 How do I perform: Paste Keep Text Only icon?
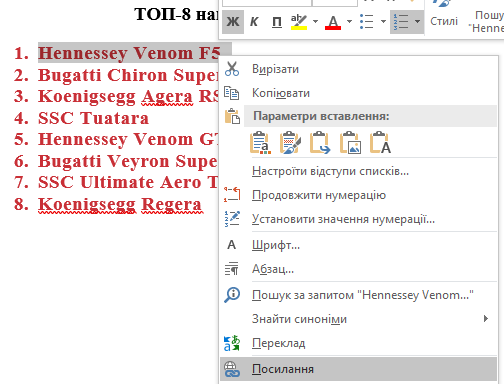pos(380,143)
